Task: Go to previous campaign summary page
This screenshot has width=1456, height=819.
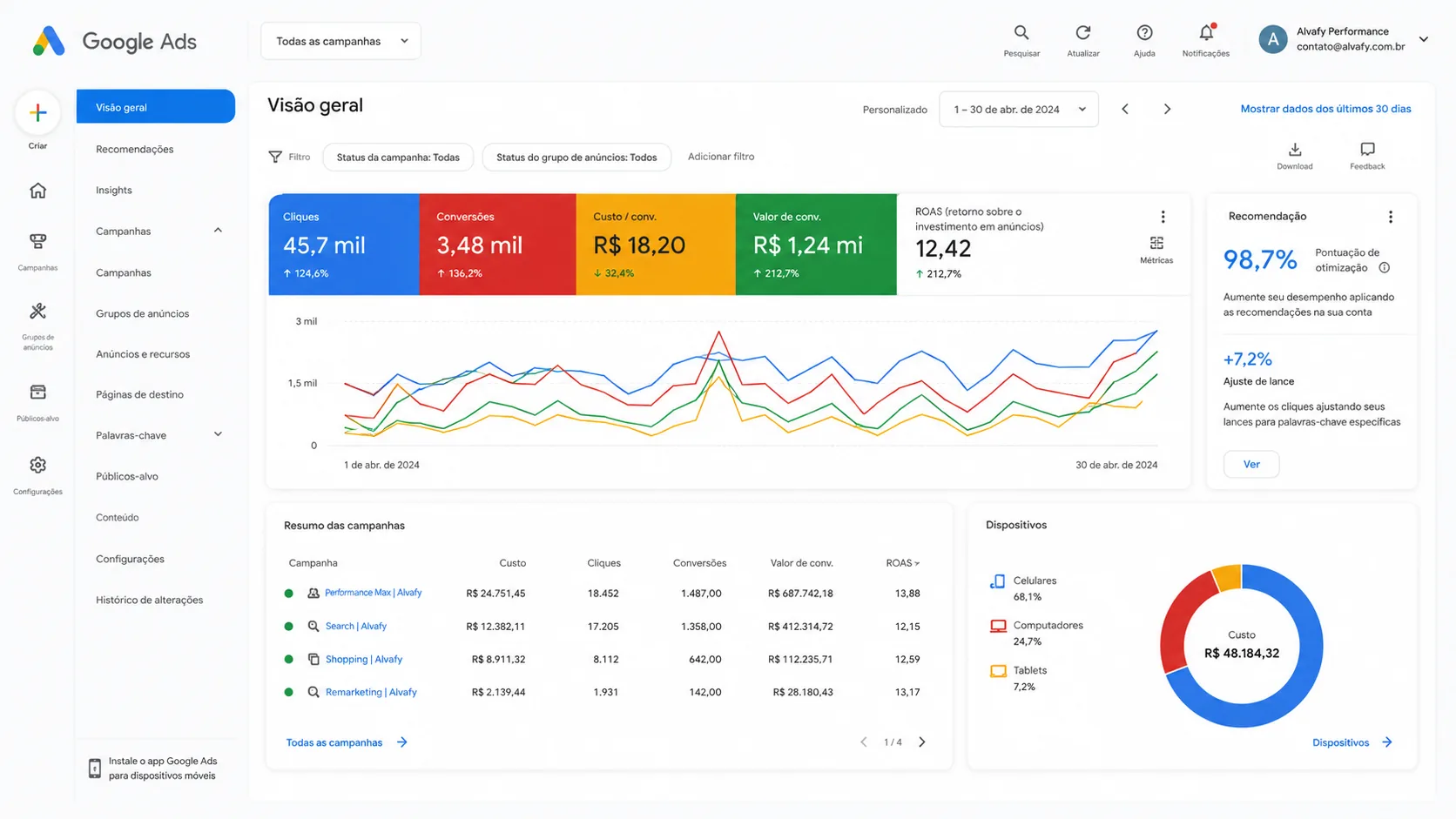Action: (864, 742)
